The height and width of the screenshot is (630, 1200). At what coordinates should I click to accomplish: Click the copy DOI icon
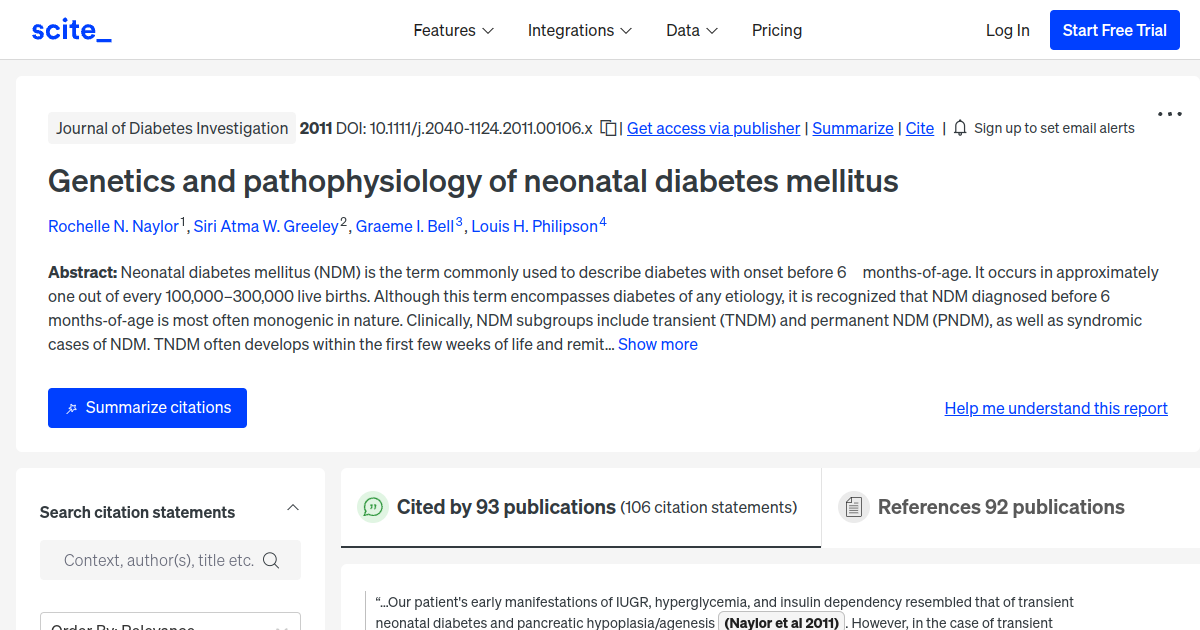608,129
